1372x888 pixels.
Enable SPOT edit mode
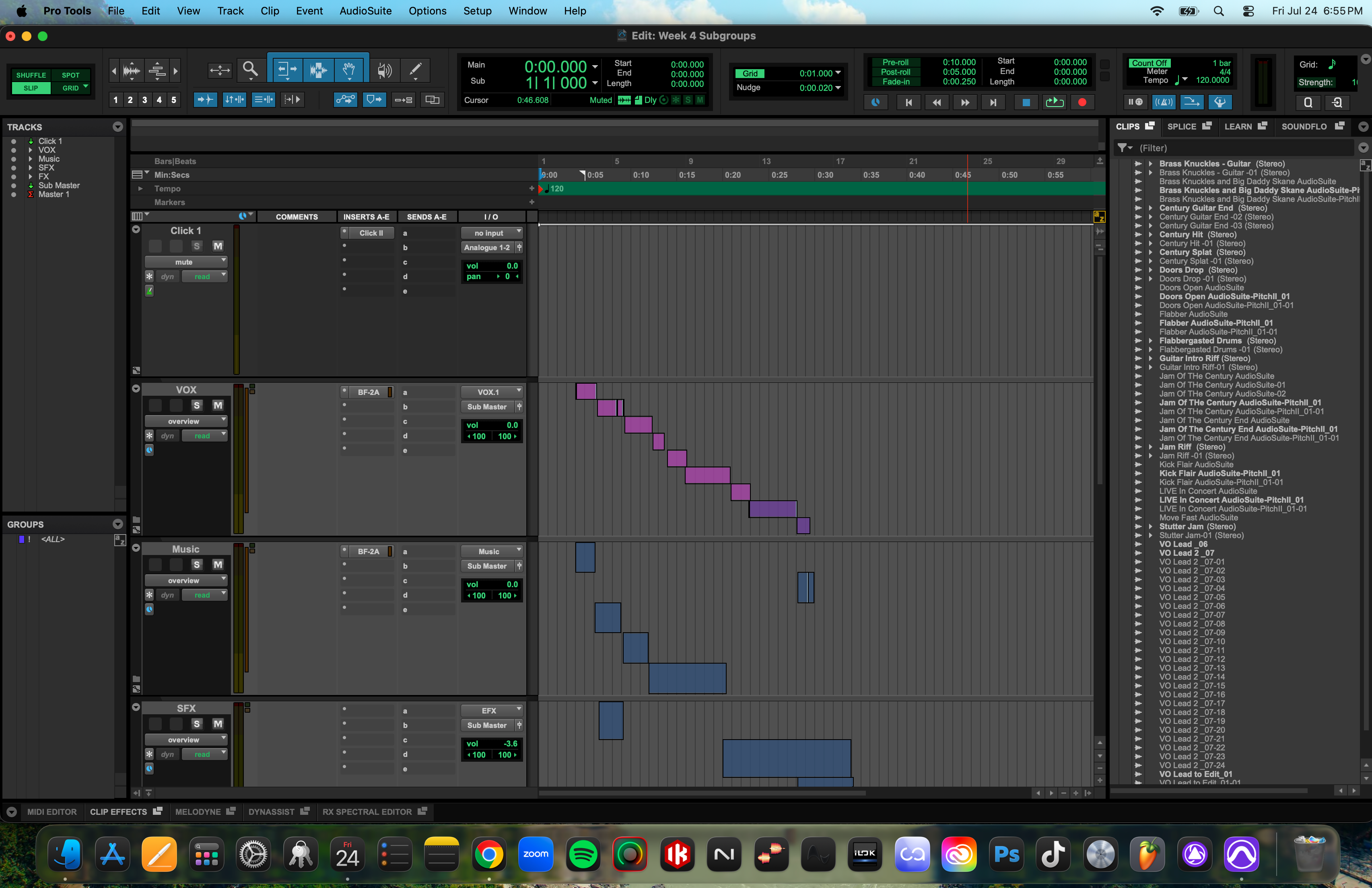71,75
